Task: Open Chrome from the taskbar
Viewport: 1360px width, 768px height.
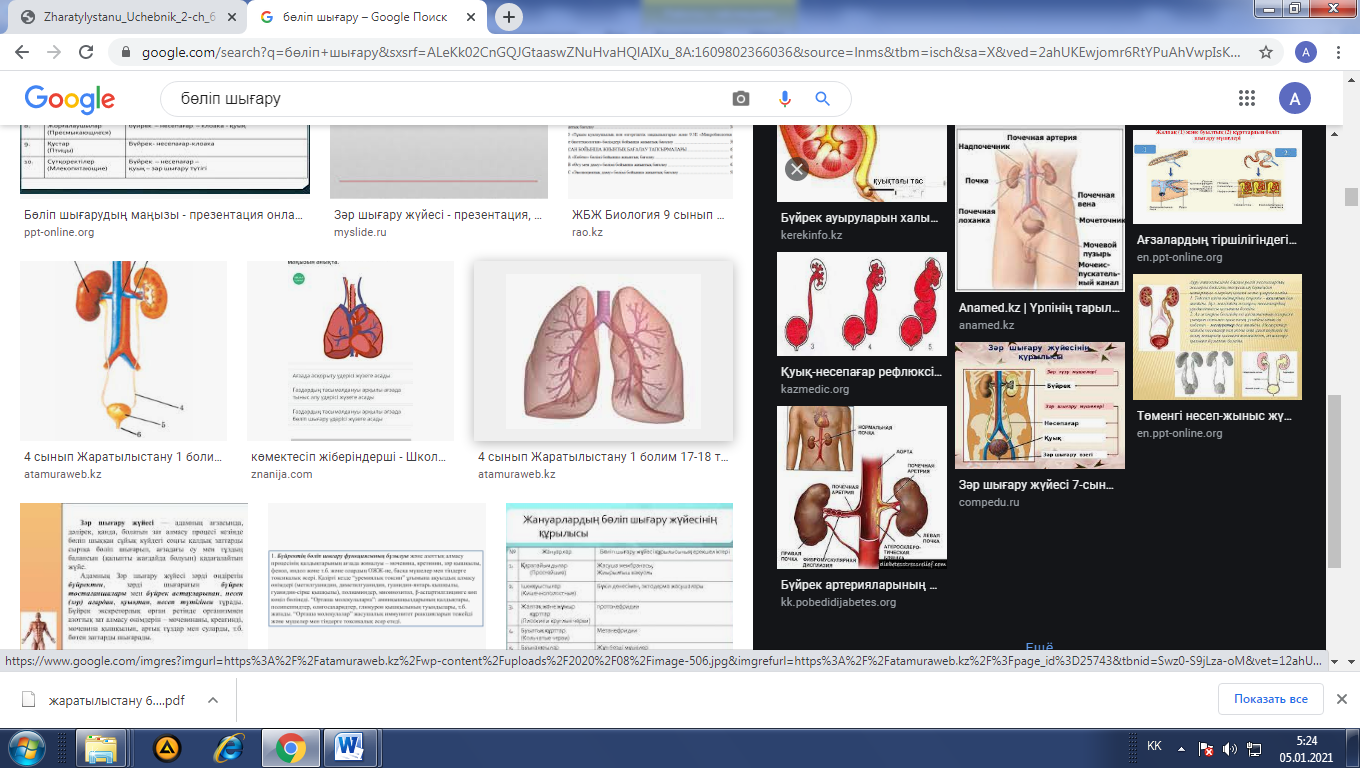Action: click(x=291, y=747)
